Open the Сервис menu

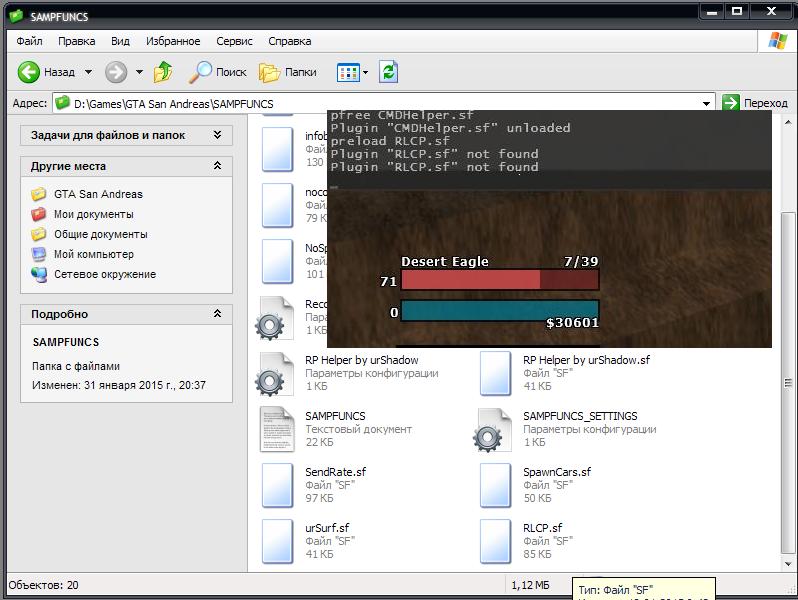(x=234, y=41)
